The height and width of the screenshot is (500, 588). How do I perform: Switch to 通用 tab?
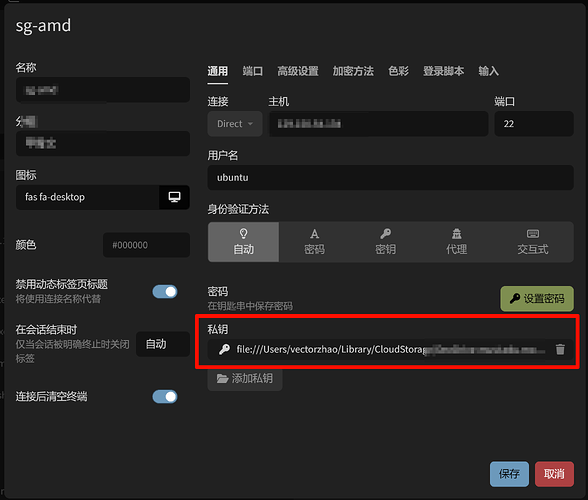218,71
